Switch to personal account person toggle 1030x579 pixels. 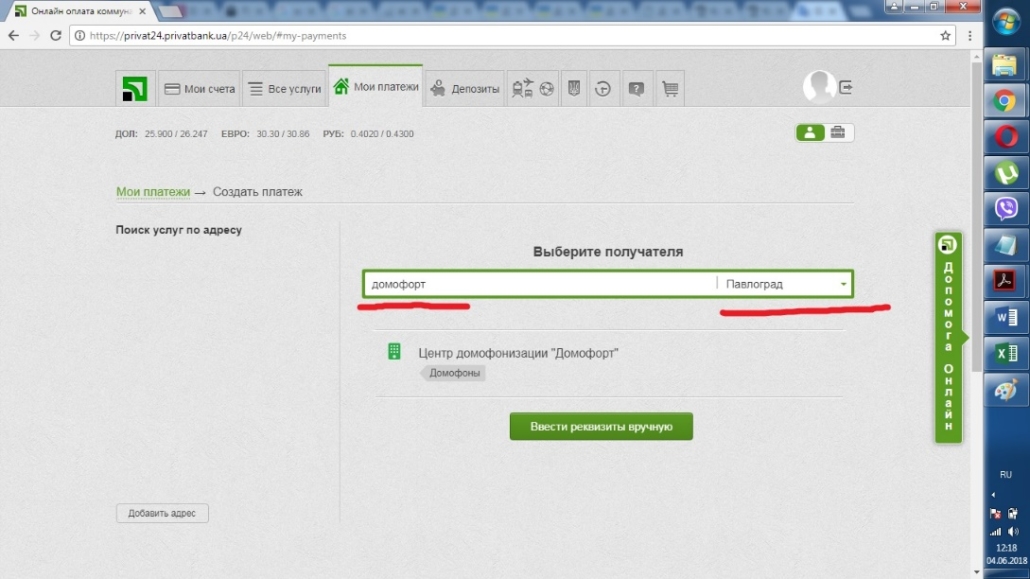coord(810,133)
